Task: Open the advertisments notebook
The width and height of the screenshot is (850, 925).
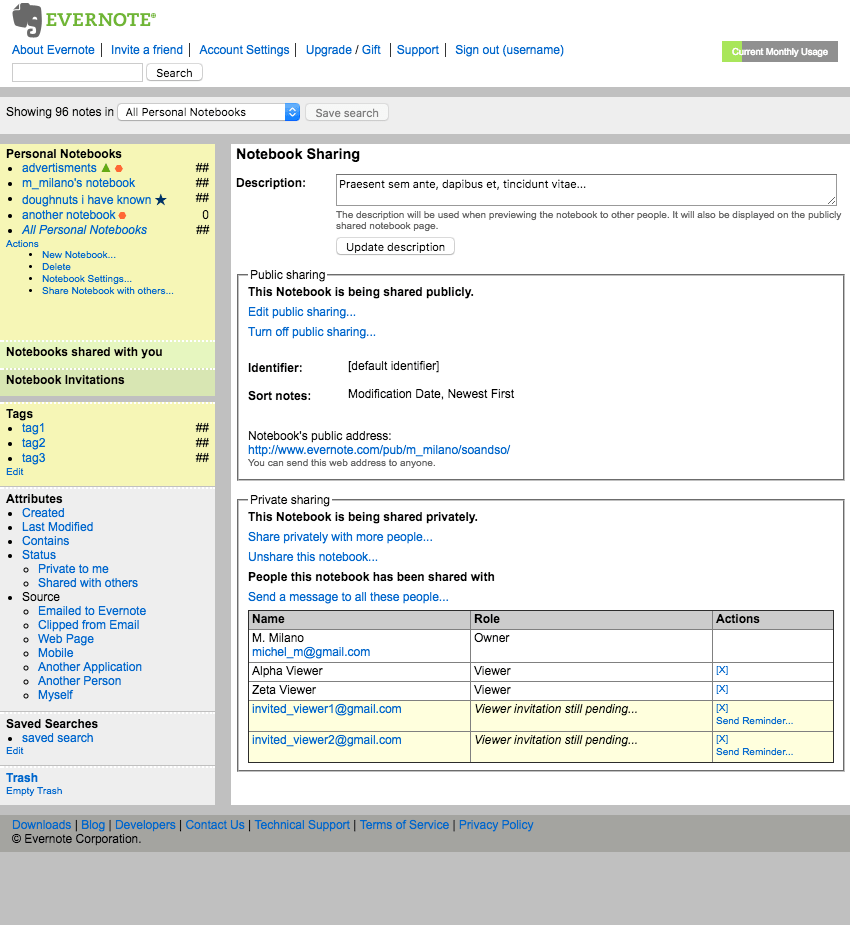Action: pos(59,168)
